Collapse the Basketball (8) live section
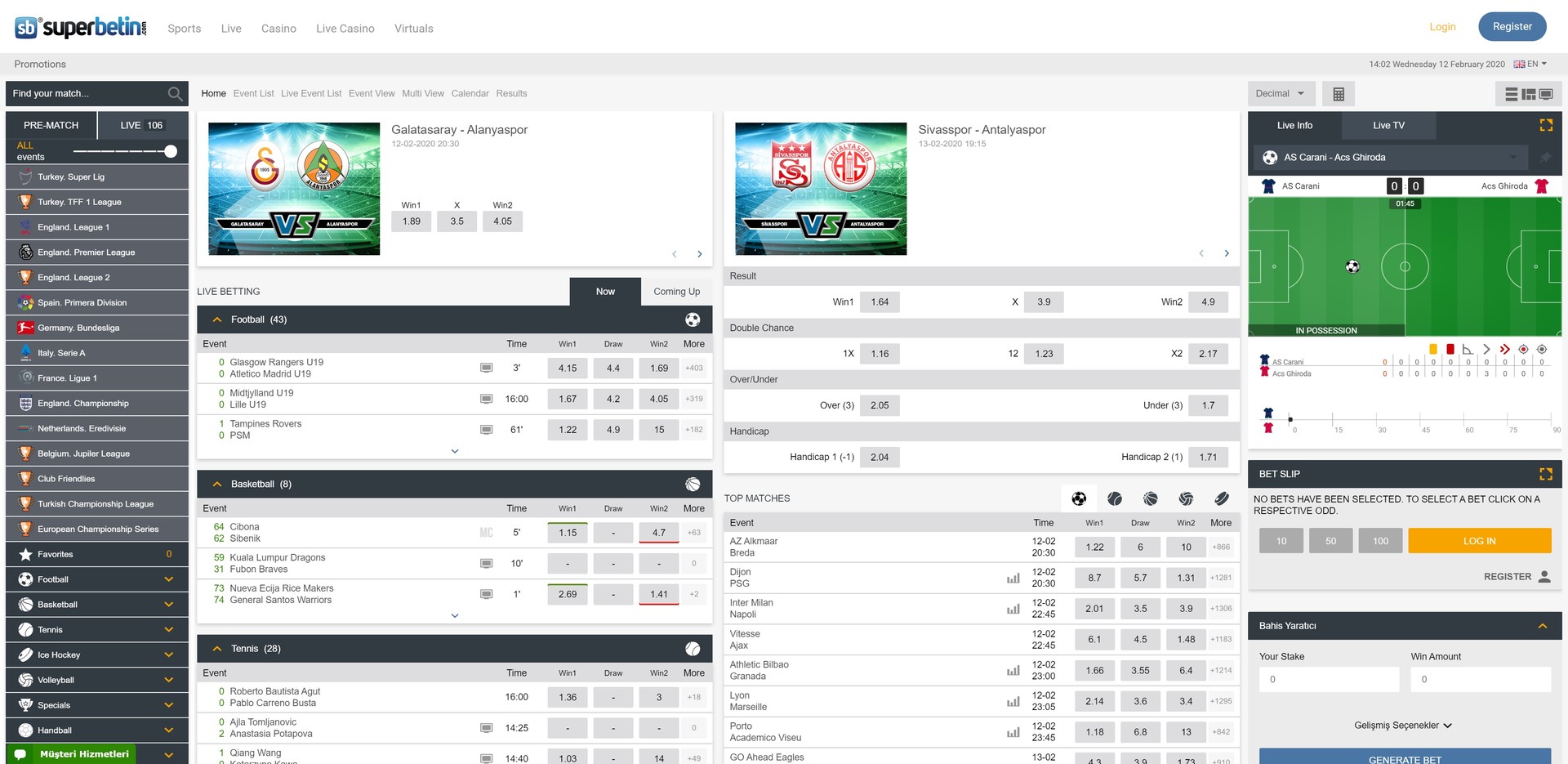This screenshot has height=764, width=1568. coord(217,485)
